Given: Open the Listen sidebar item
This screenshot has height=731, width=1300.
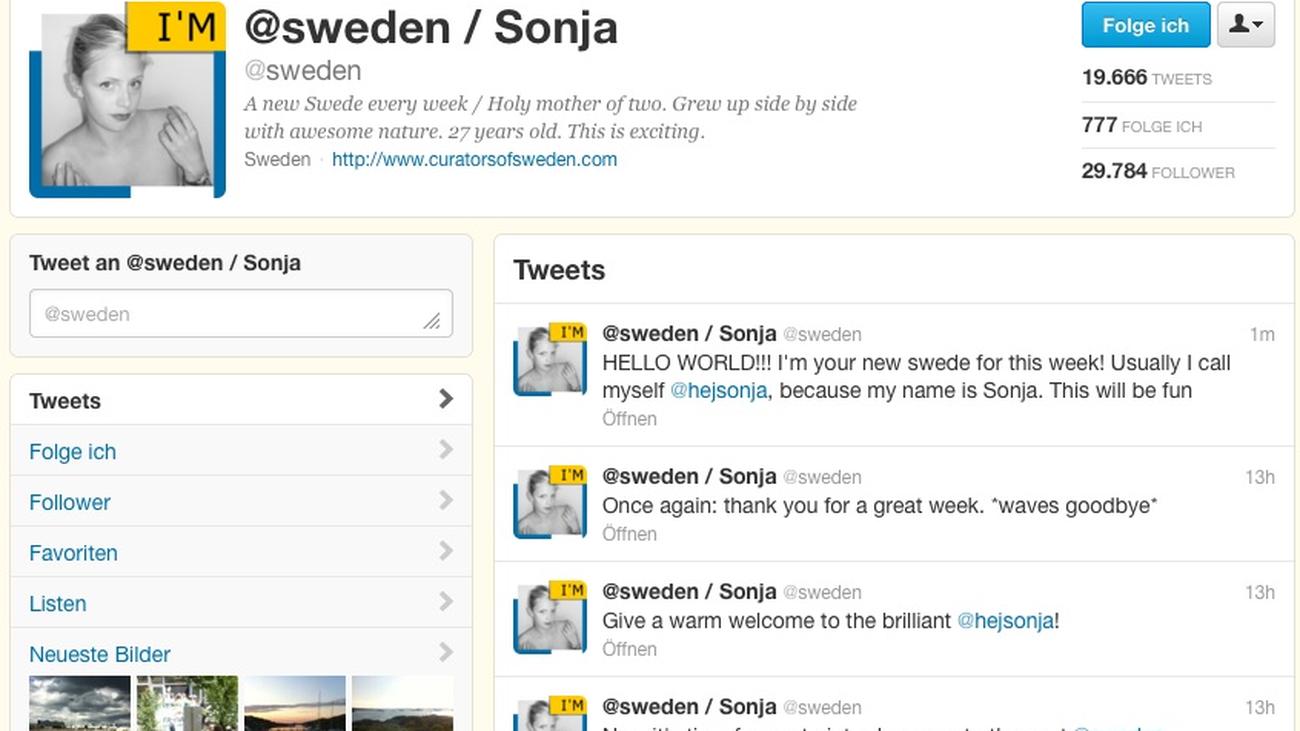Looking at the screenshot, I should 58,604.
